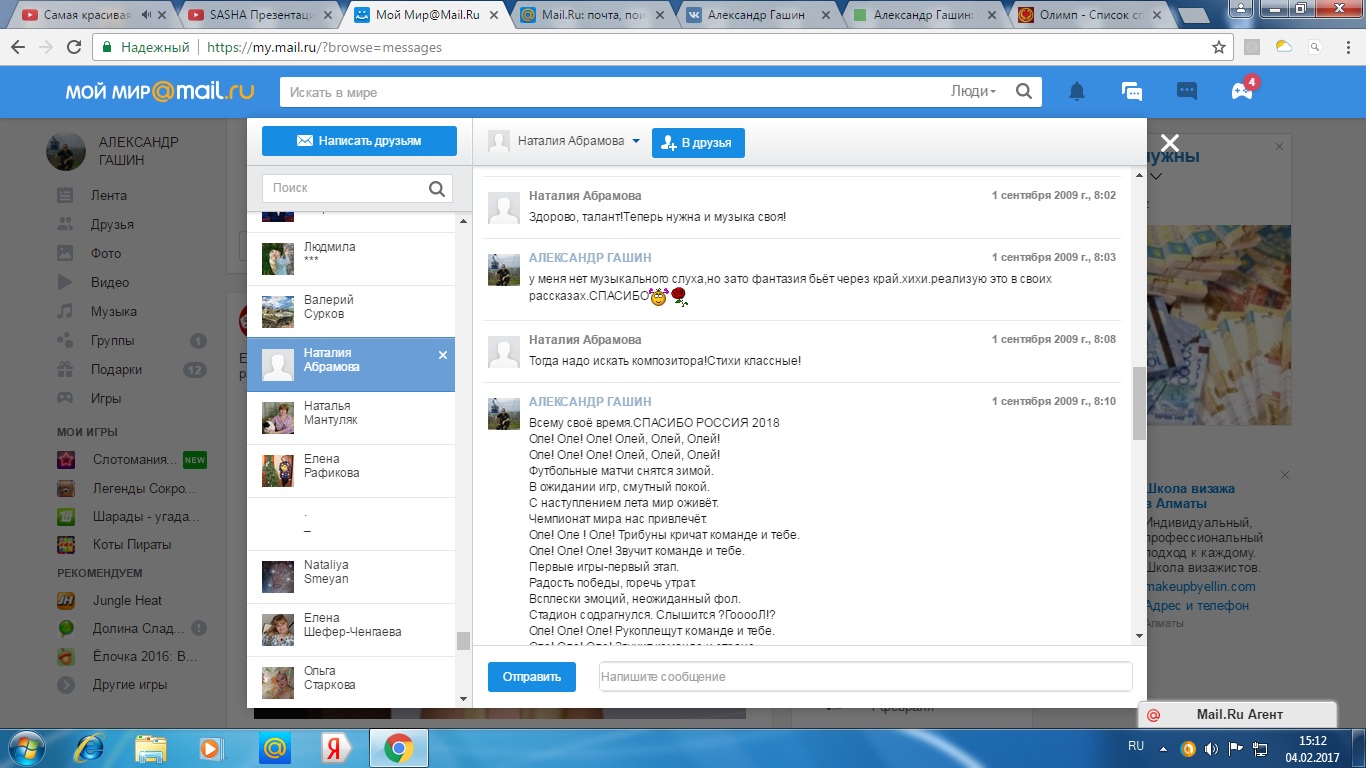1366x768 pixels.
Task: Click the volume icon in the system tray
Action: [x=1211, y=747]
